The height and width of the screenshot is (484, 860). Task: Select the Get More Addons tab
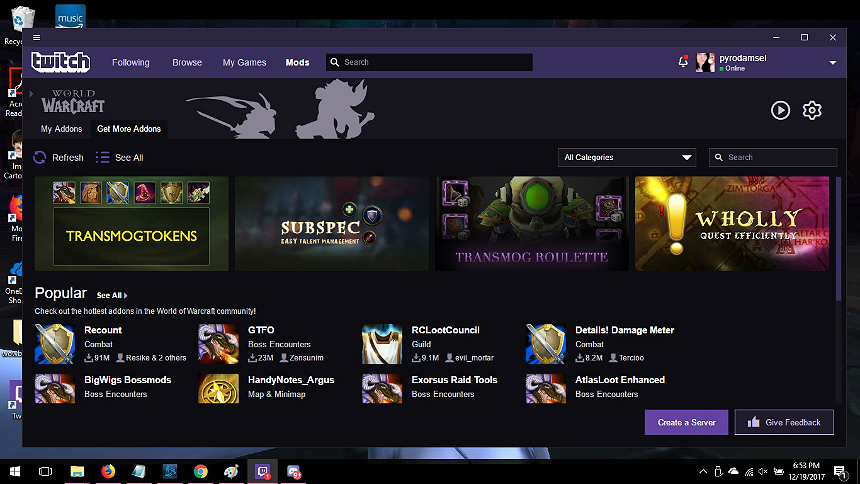point(129,129)
